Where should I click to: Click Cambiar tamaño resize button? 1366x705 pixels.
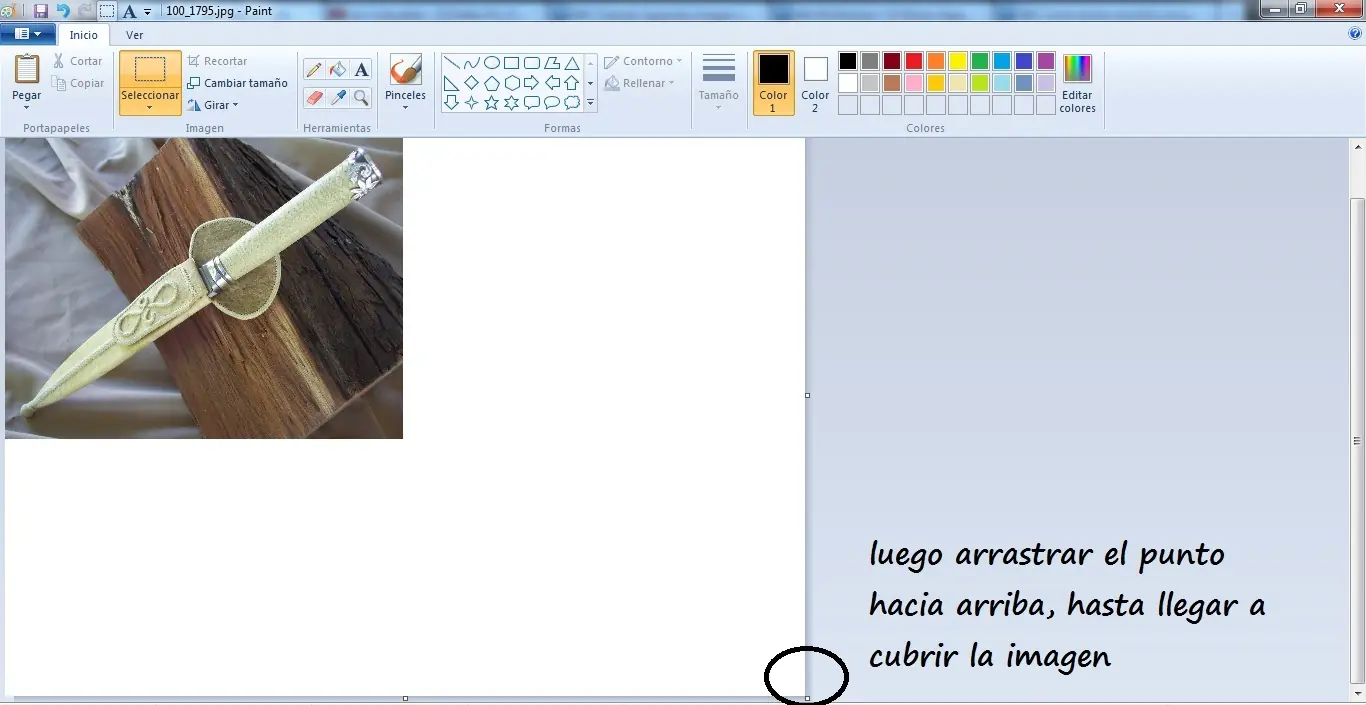point(237,83)
